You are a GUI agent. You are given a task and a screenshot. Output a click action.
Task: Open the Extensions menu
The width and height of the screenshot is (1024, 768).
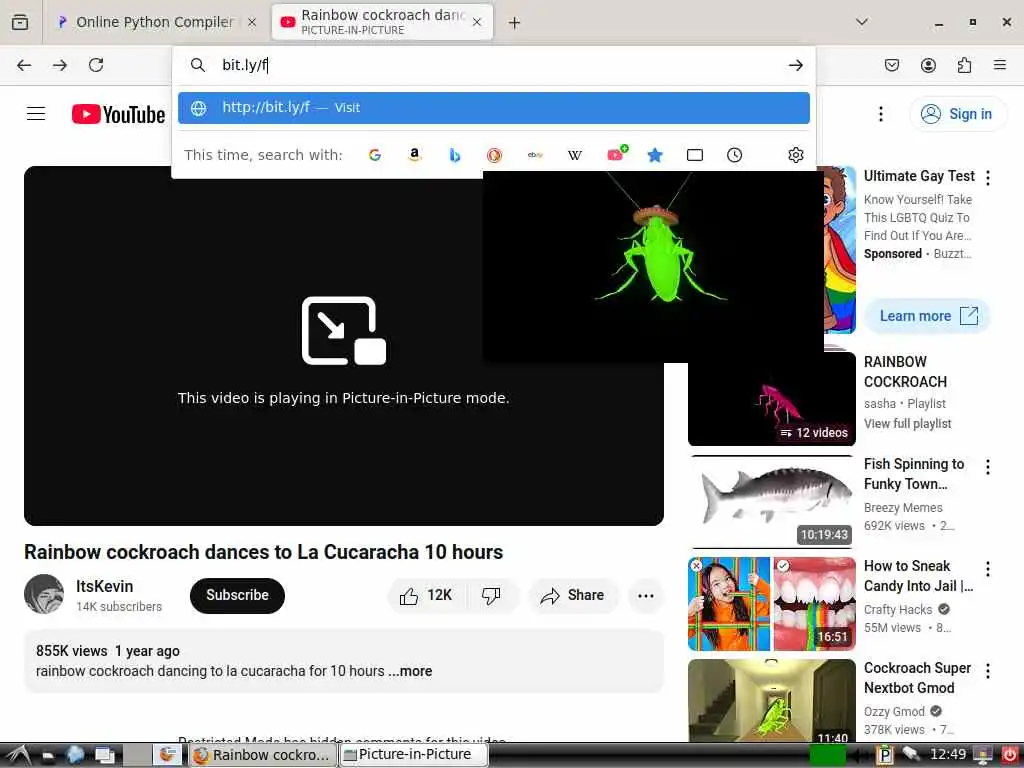(964, 65)
